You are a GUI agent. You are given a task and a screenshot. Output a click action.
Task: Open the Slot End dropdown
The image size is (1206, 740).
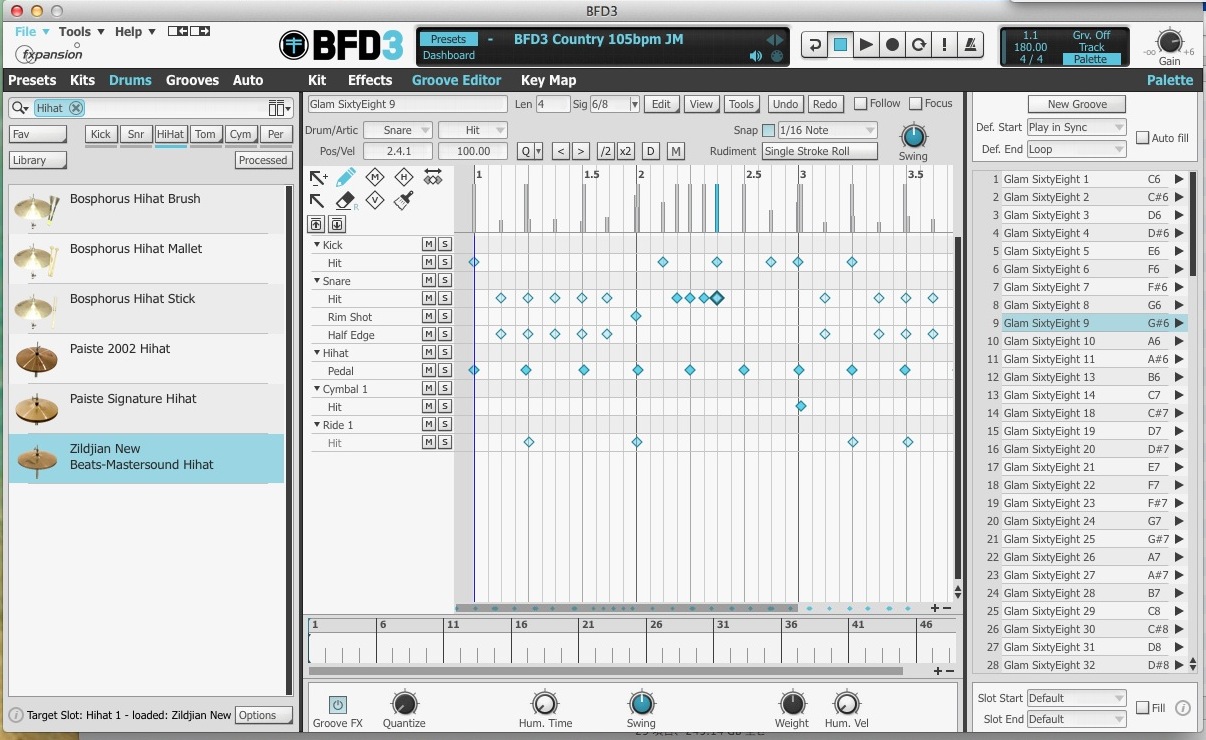click(x=1076, y=719)
